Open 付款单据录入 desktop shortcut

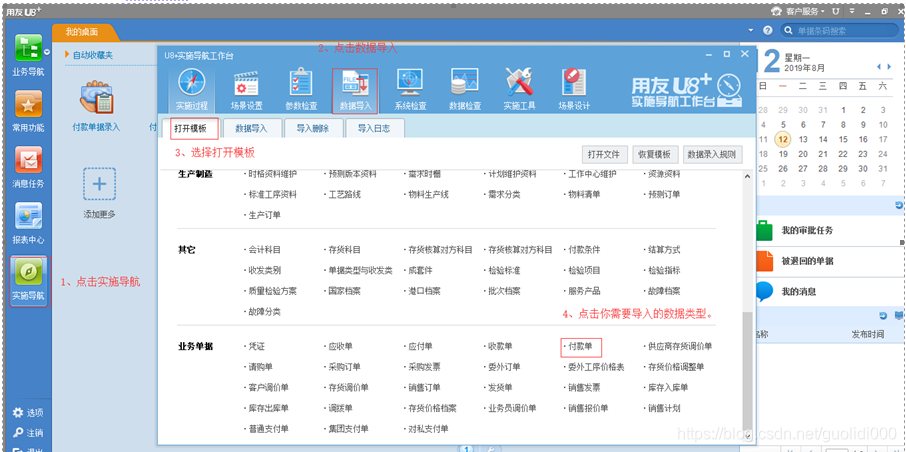[96, 106]
